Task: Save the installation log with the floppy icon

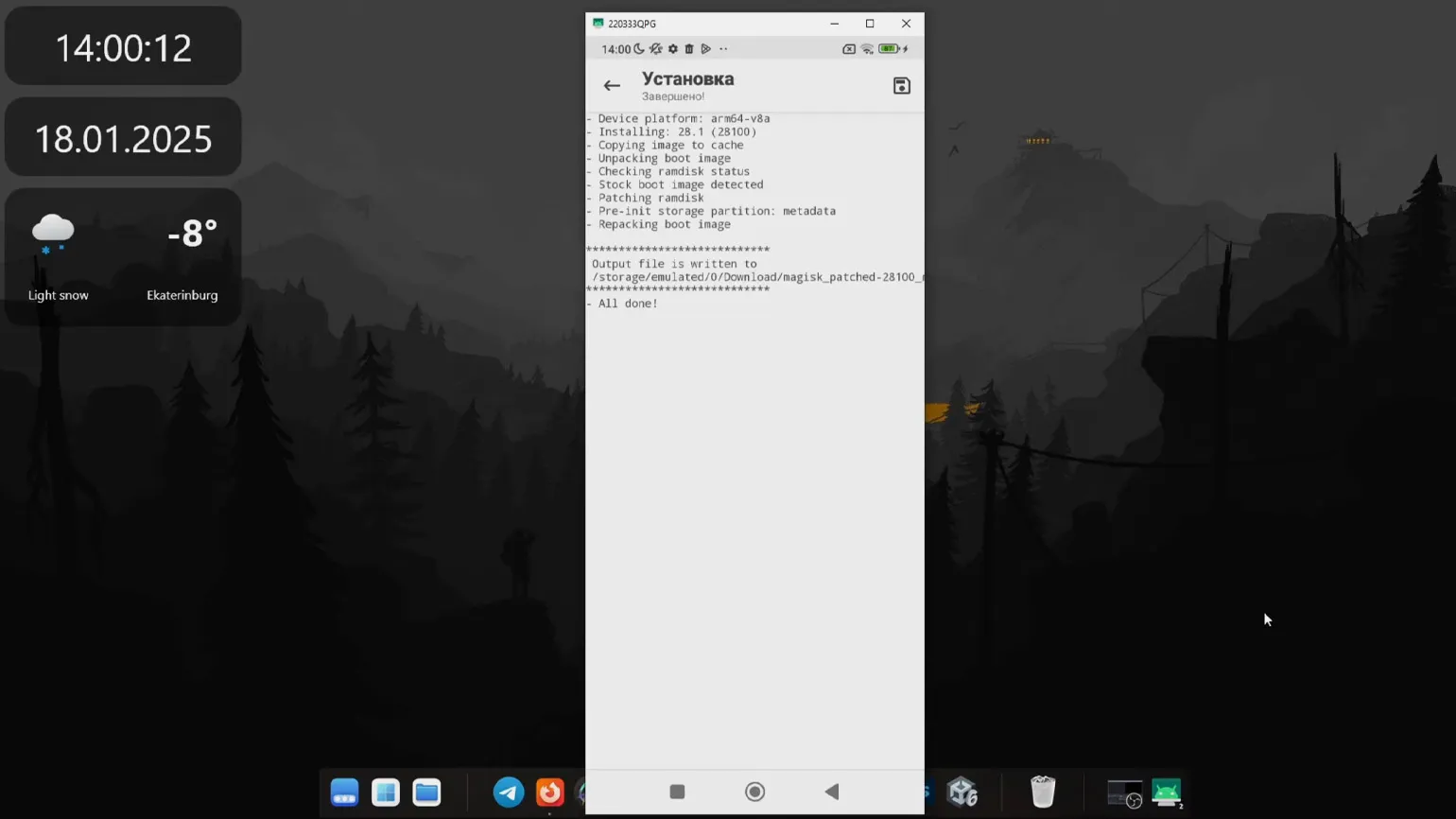Action: pos(901,86)
